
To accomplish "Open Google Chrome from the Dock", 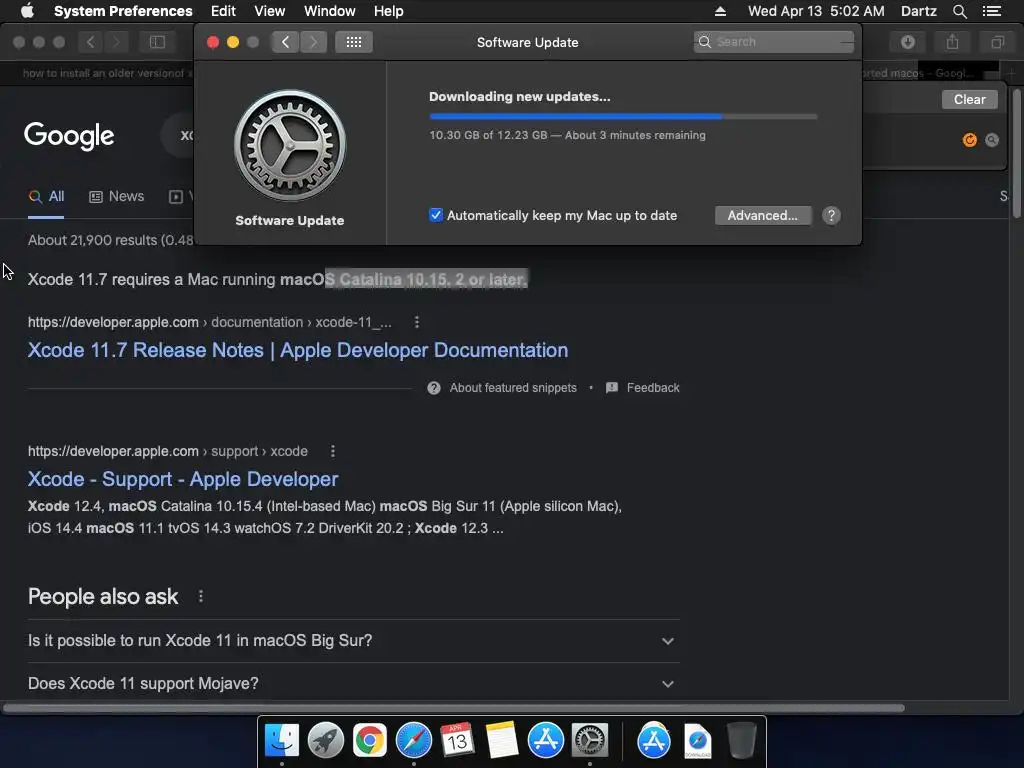I will click(370, 741).
